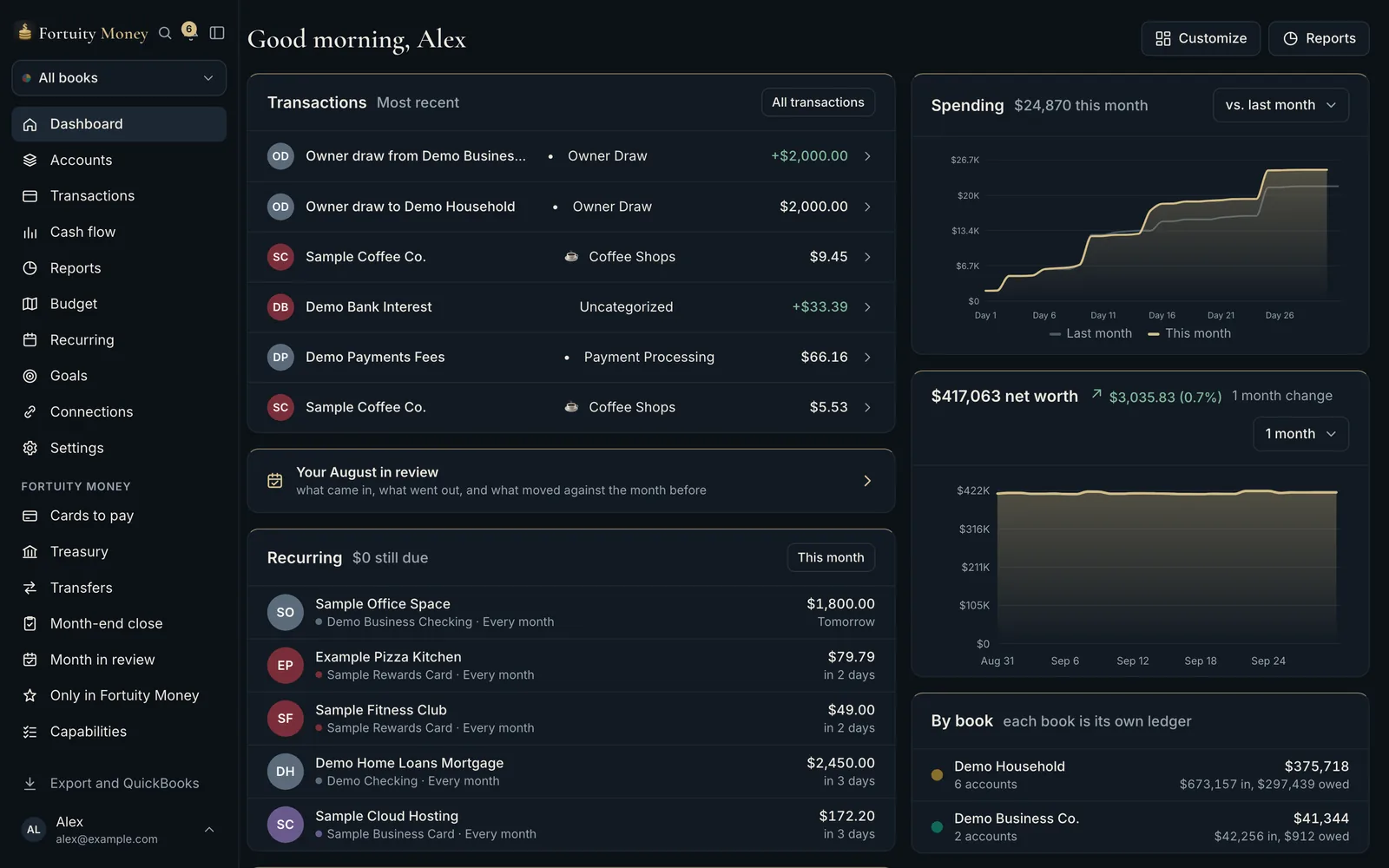Click the Accounts layers icon
This screenshot has width=1389, height=868.
(30, 160)
